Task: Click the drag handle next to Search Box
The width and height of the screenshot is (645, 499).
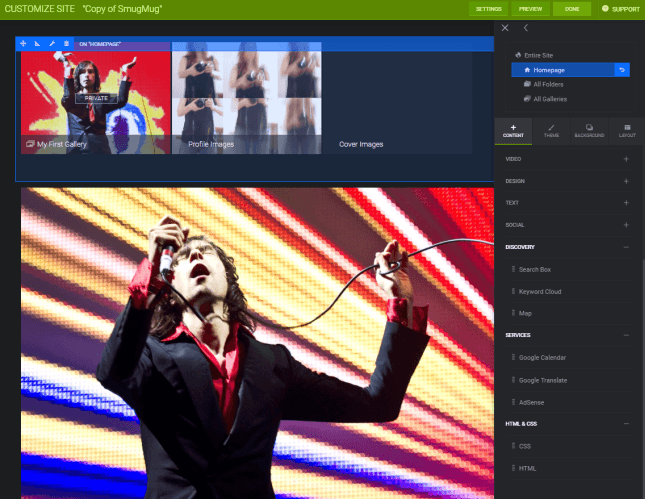Action: coord(513,269)
